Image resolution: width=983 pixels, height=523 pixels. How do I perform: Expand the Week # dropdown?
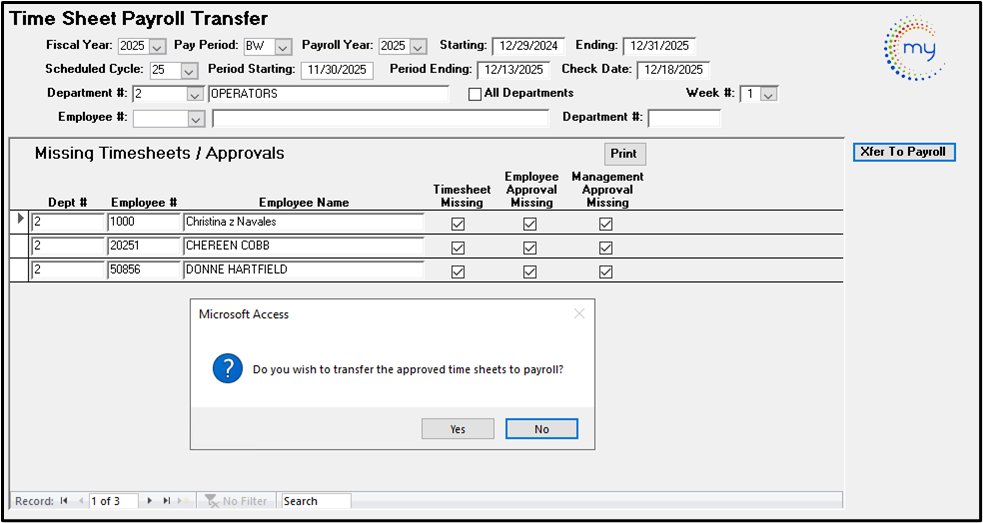(x=768, y=94)
